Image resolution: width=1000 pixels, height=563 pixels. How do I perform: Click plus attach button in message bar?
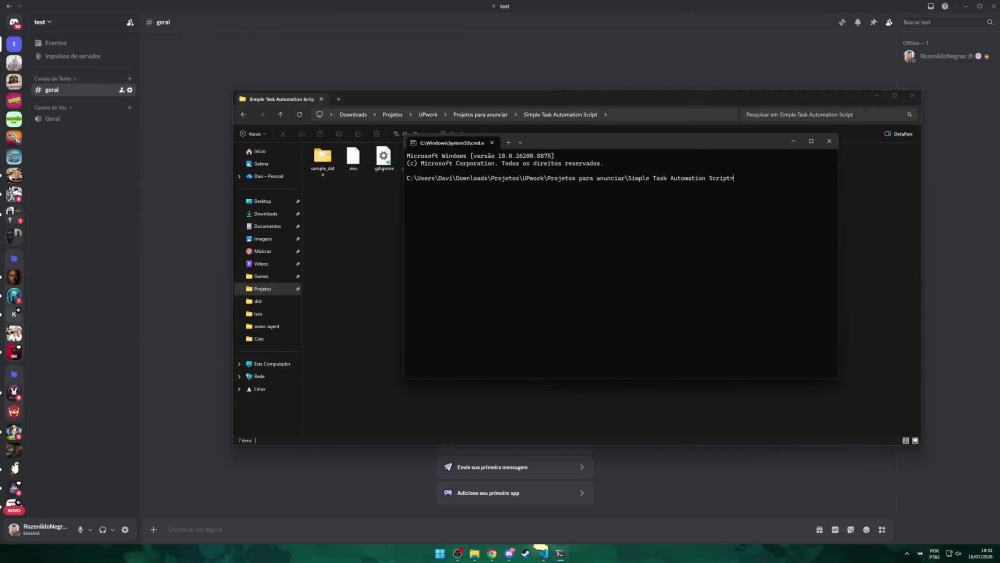pos(153,530)
